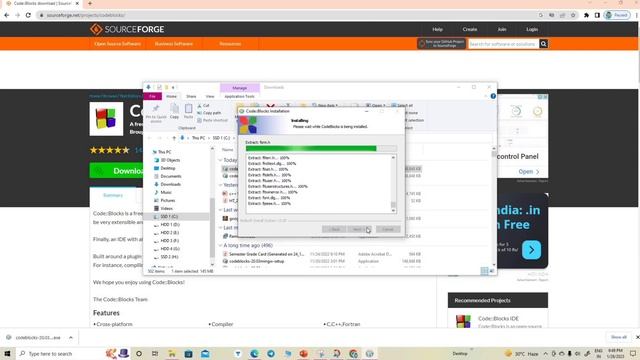Viewport: 640px width, 360px height.
Task: Open PowerPoint from the taskbar
Action: point(304,353)
